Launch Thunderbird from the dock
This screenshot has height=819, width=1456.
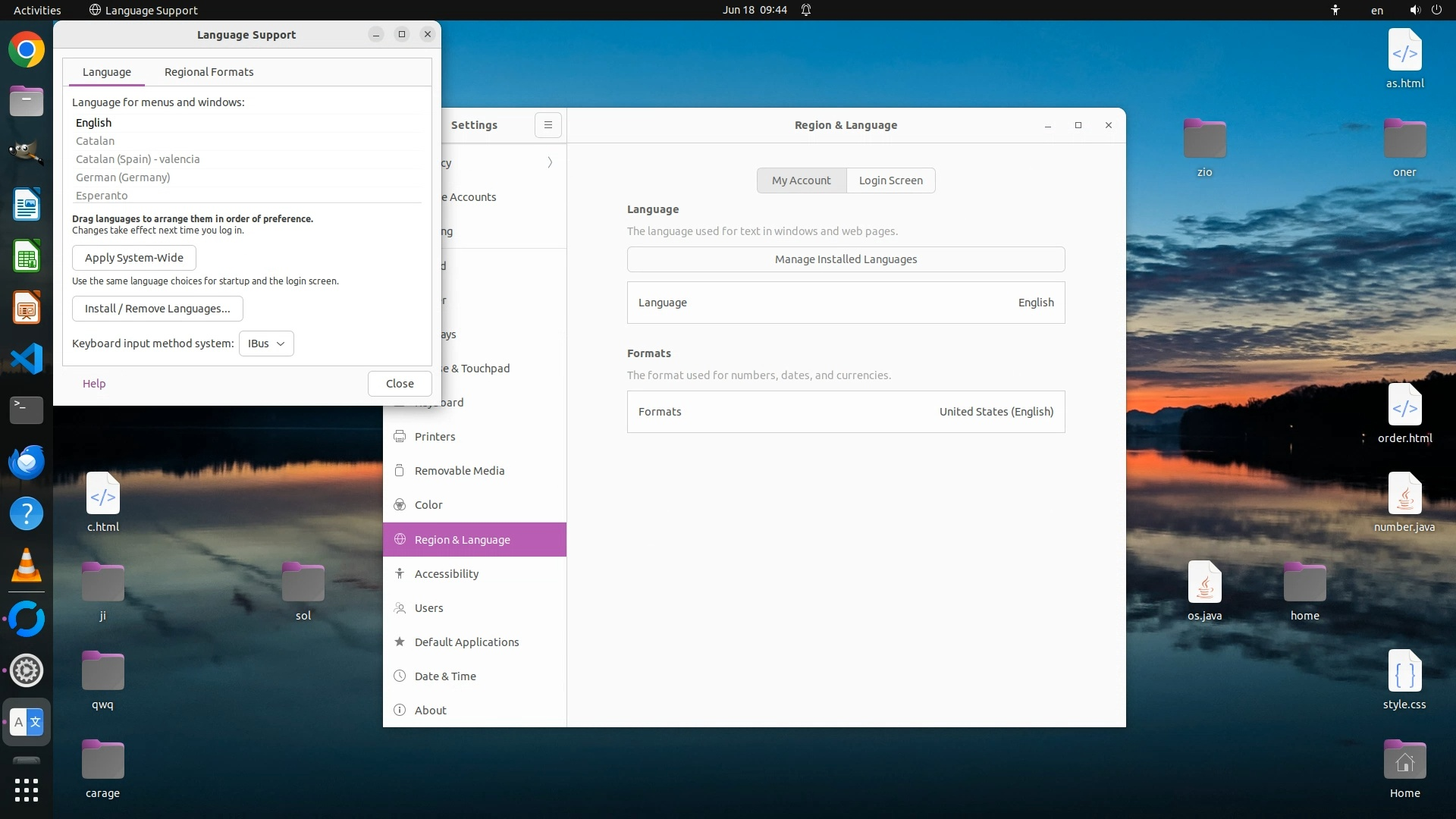tap(27, 462)
